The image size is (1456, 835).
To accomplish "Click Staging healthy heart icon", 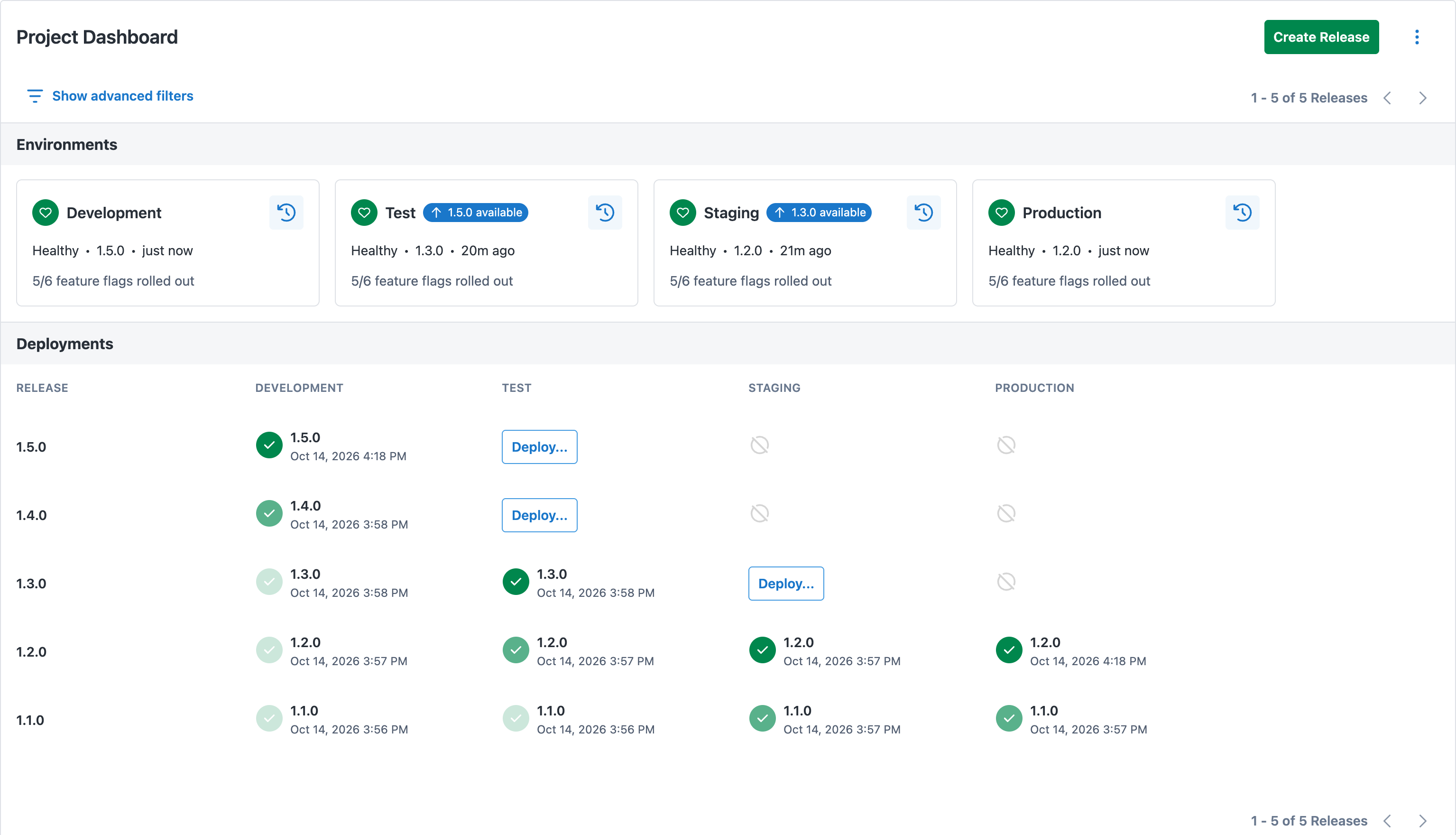I will pyautogui.click(x=683, y=213).
